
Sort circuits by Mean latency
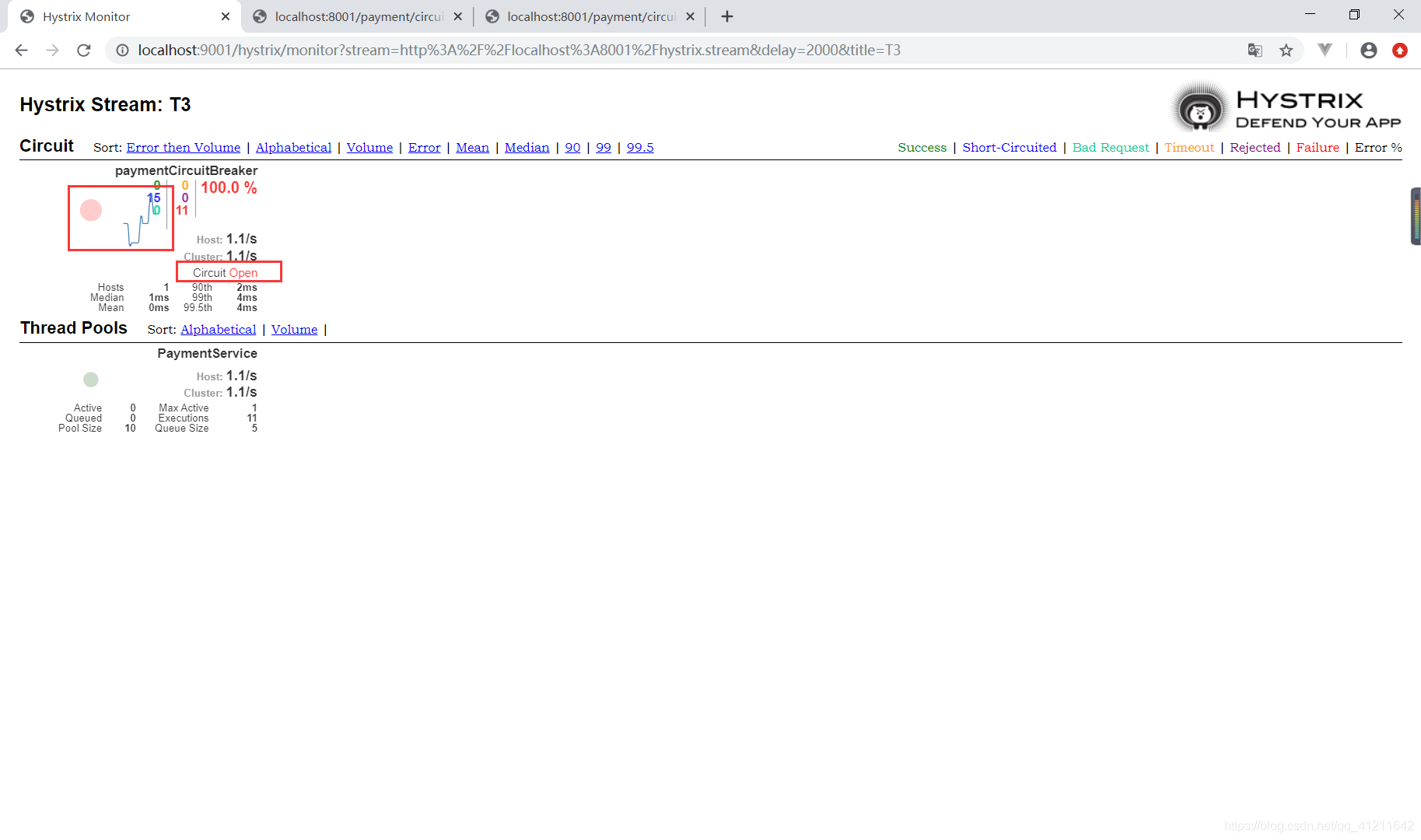(472, 148)
